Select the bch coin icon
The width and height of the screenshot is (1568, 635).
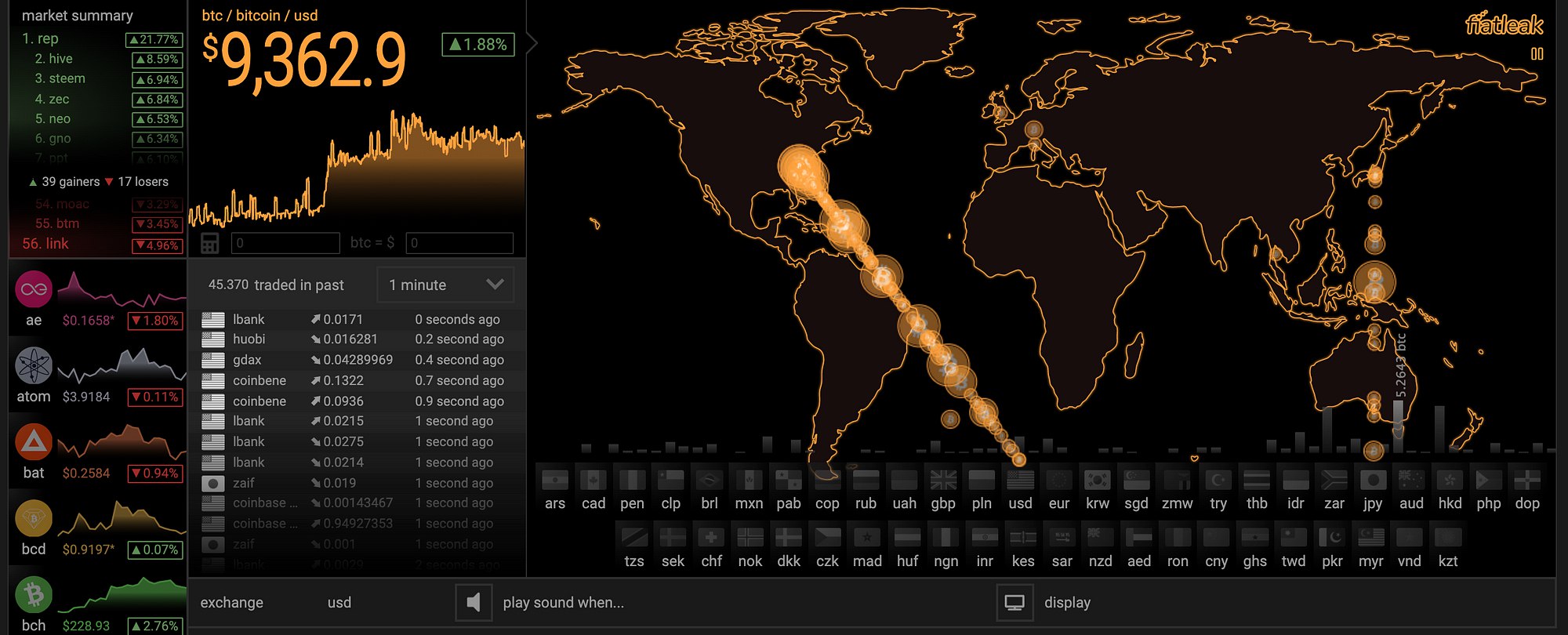click(34, 594)
